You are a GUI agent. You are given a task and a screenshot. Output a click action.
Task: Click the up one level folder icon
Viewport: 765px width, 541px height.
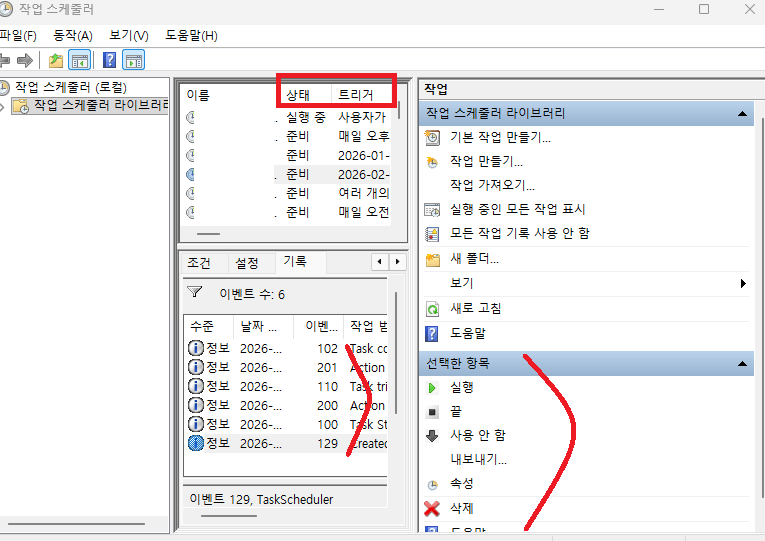56,61
